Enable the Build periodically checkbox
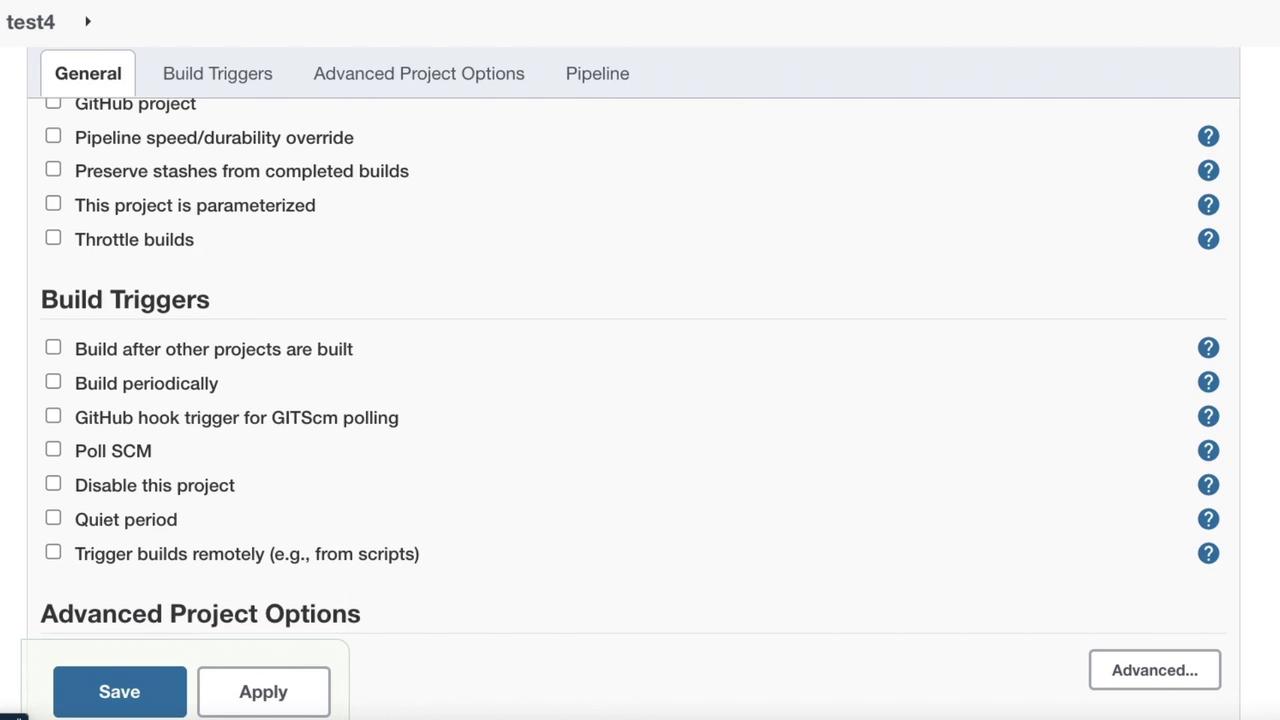Screen dimensions: 1280x720 (53, 382)
